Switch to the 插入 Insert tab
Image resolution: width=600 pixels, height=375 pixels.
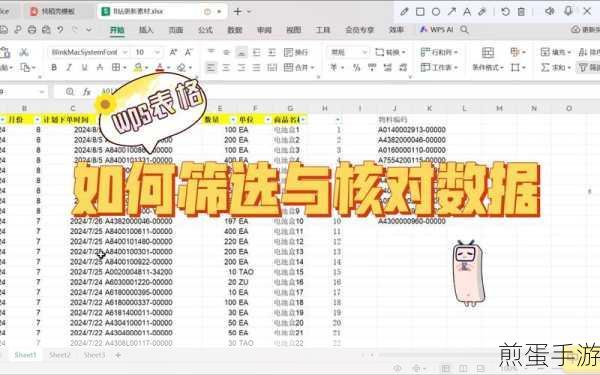click(x=146, y=30)
